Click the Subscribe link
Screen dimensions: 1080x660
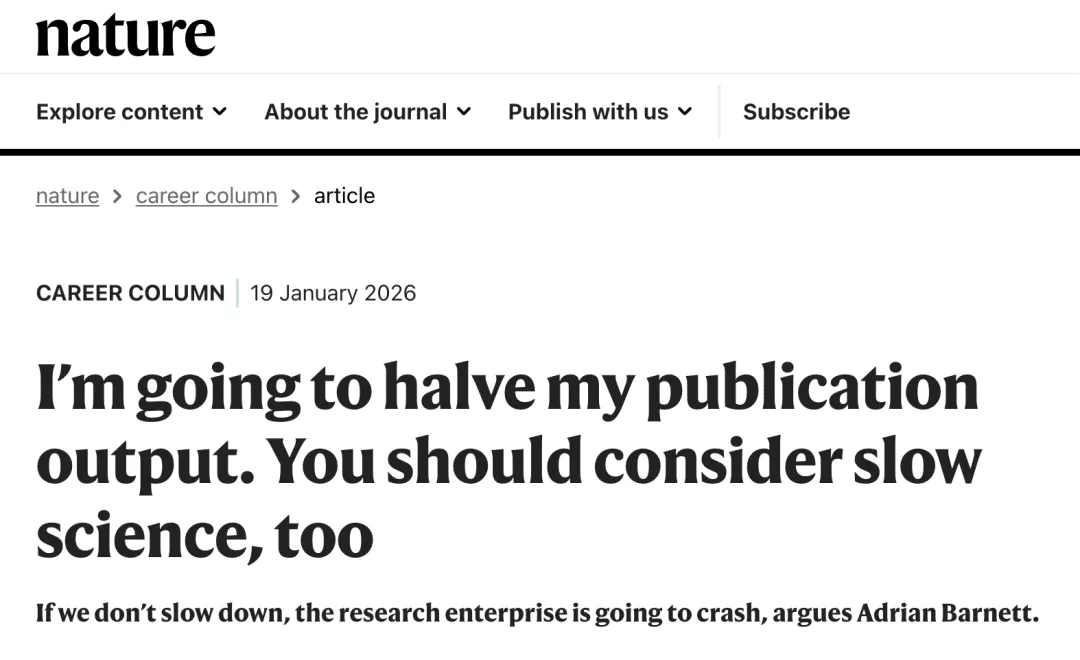pyautogui.click(x=796, y=112)
